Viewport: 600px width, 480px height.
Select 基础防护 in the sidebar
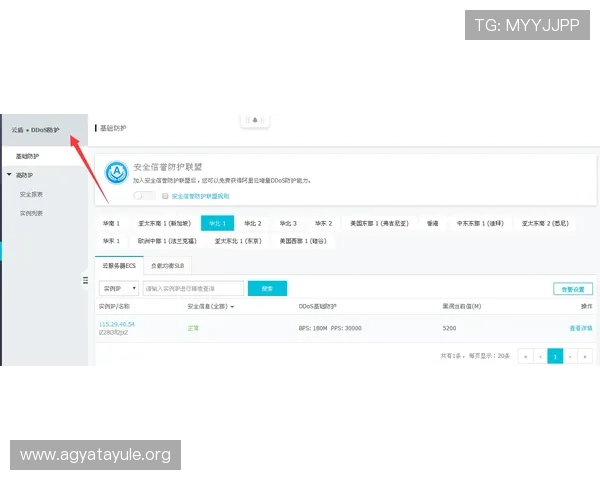pyautogui.click(x=27, y=156)
